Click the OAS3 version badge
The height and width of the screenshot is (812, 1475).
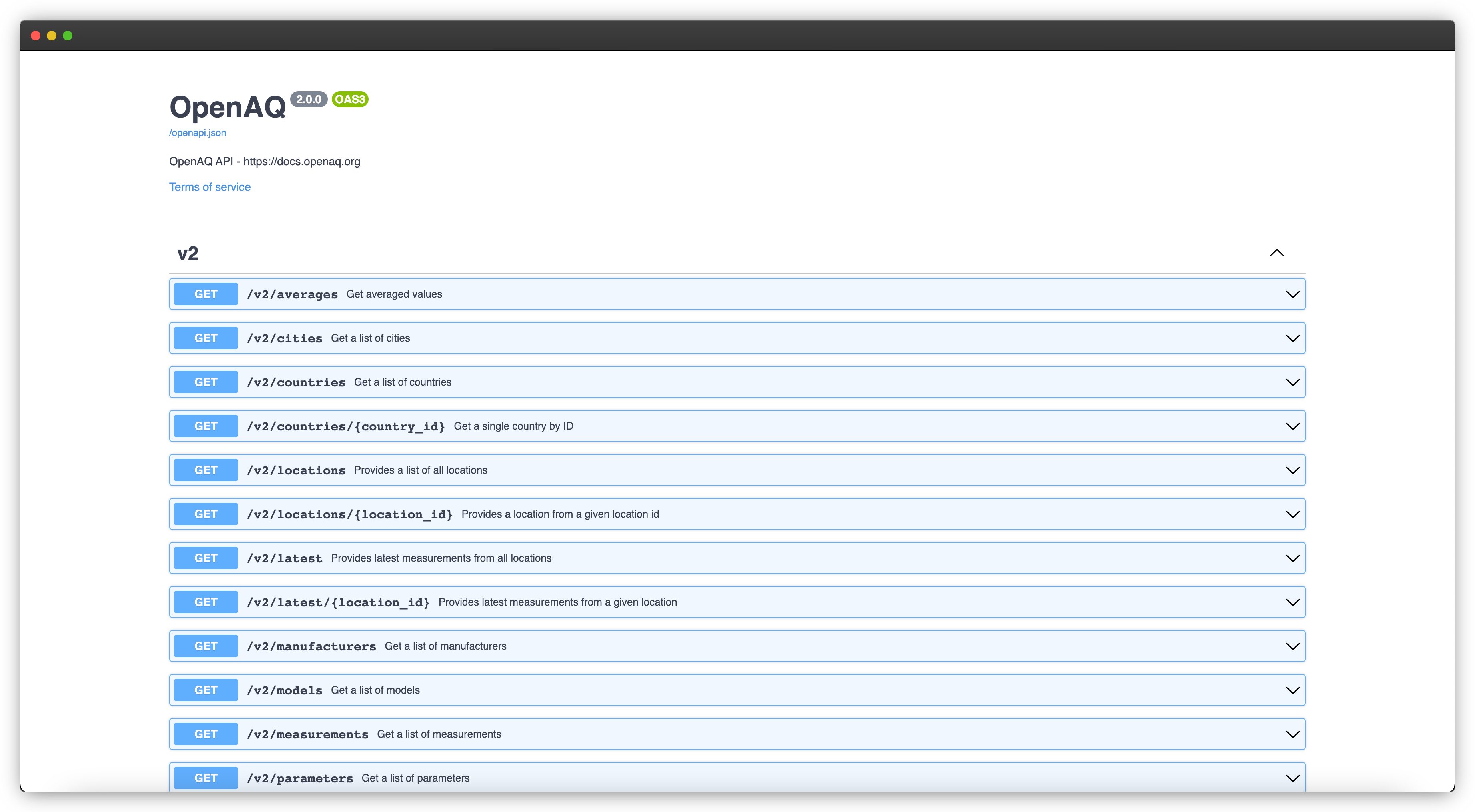pos(349,100)
